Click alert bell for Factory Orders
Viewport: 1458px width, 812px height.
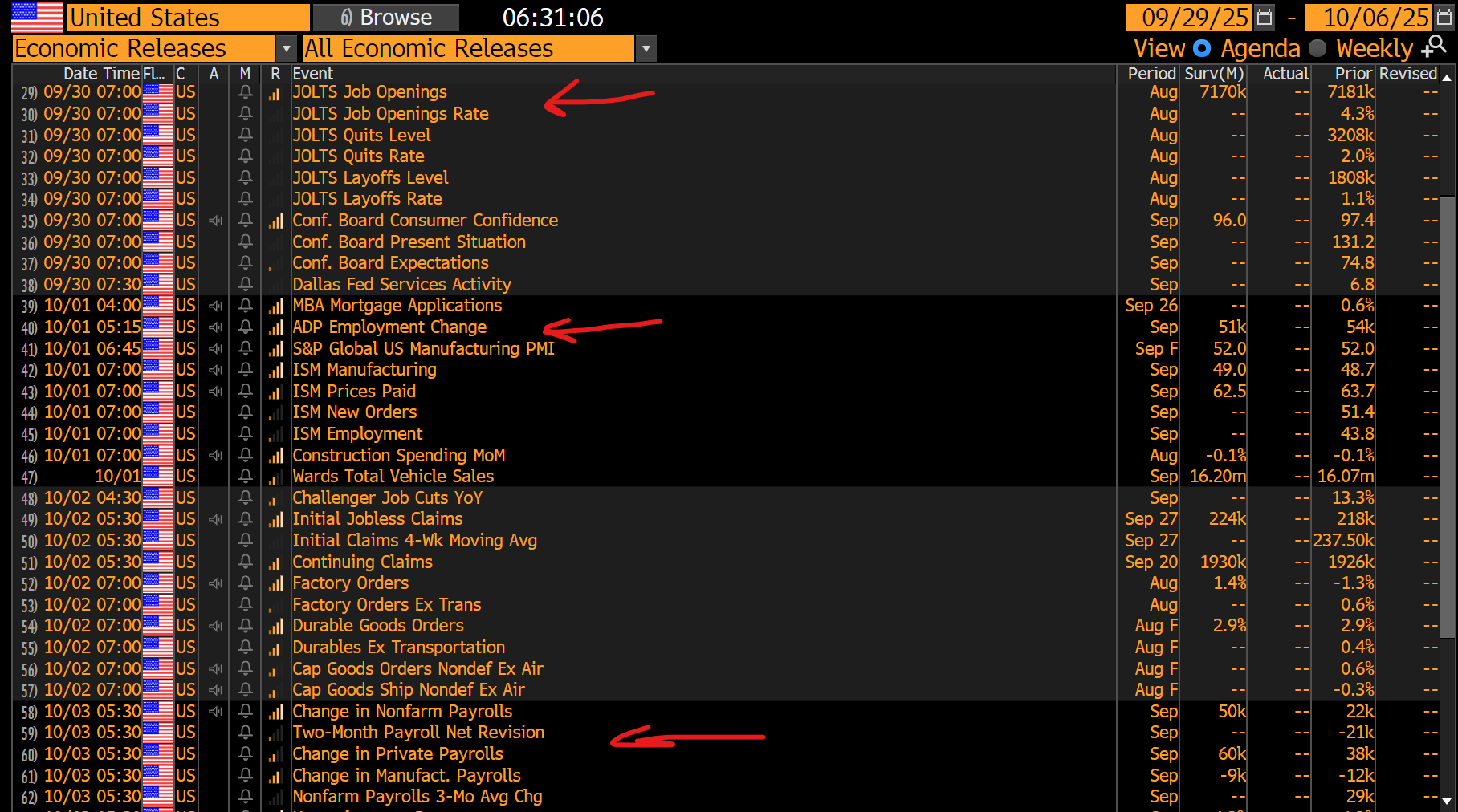point(246,583)
